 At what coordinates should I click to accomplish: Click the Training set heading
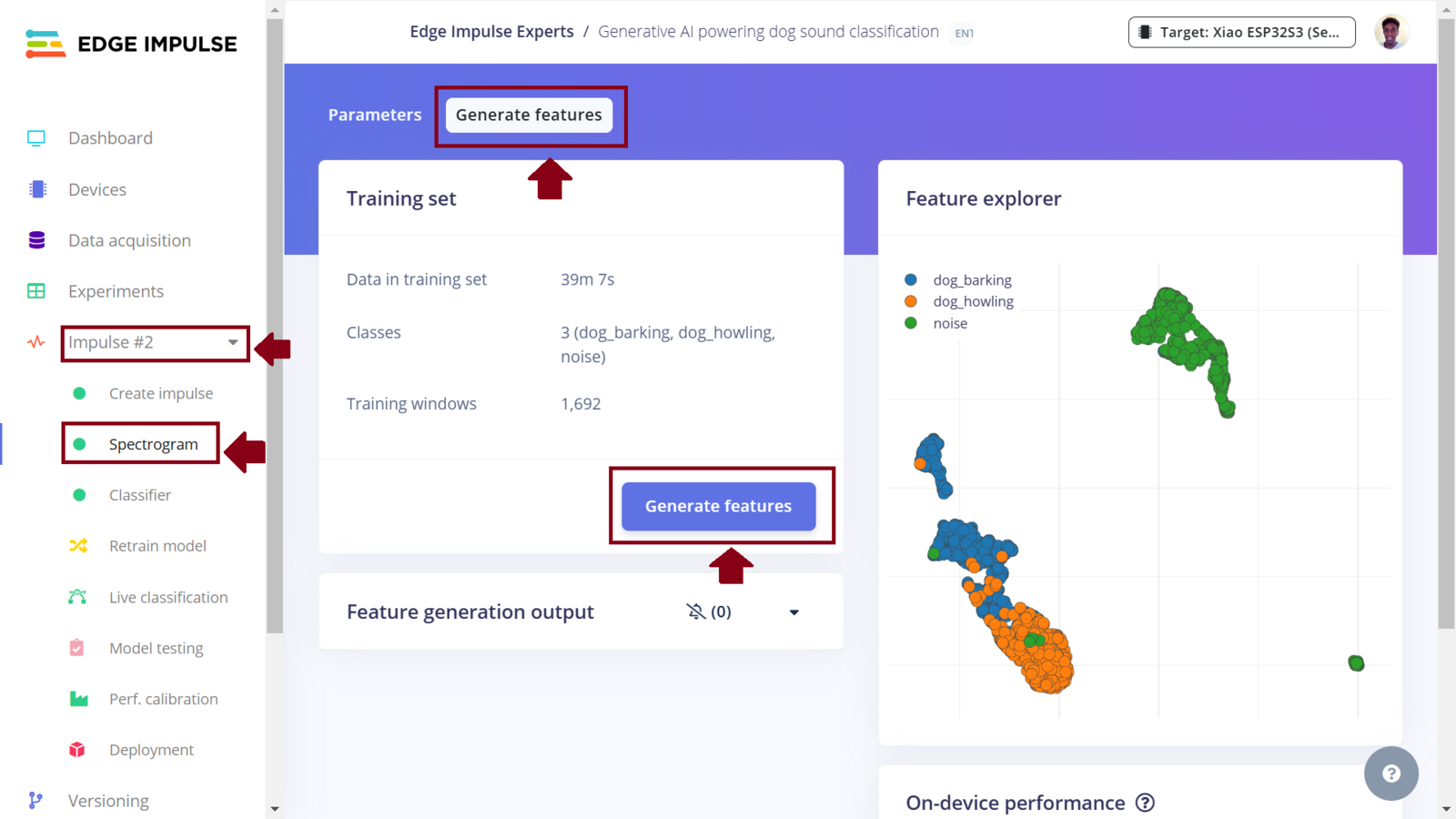pos(401,198)
